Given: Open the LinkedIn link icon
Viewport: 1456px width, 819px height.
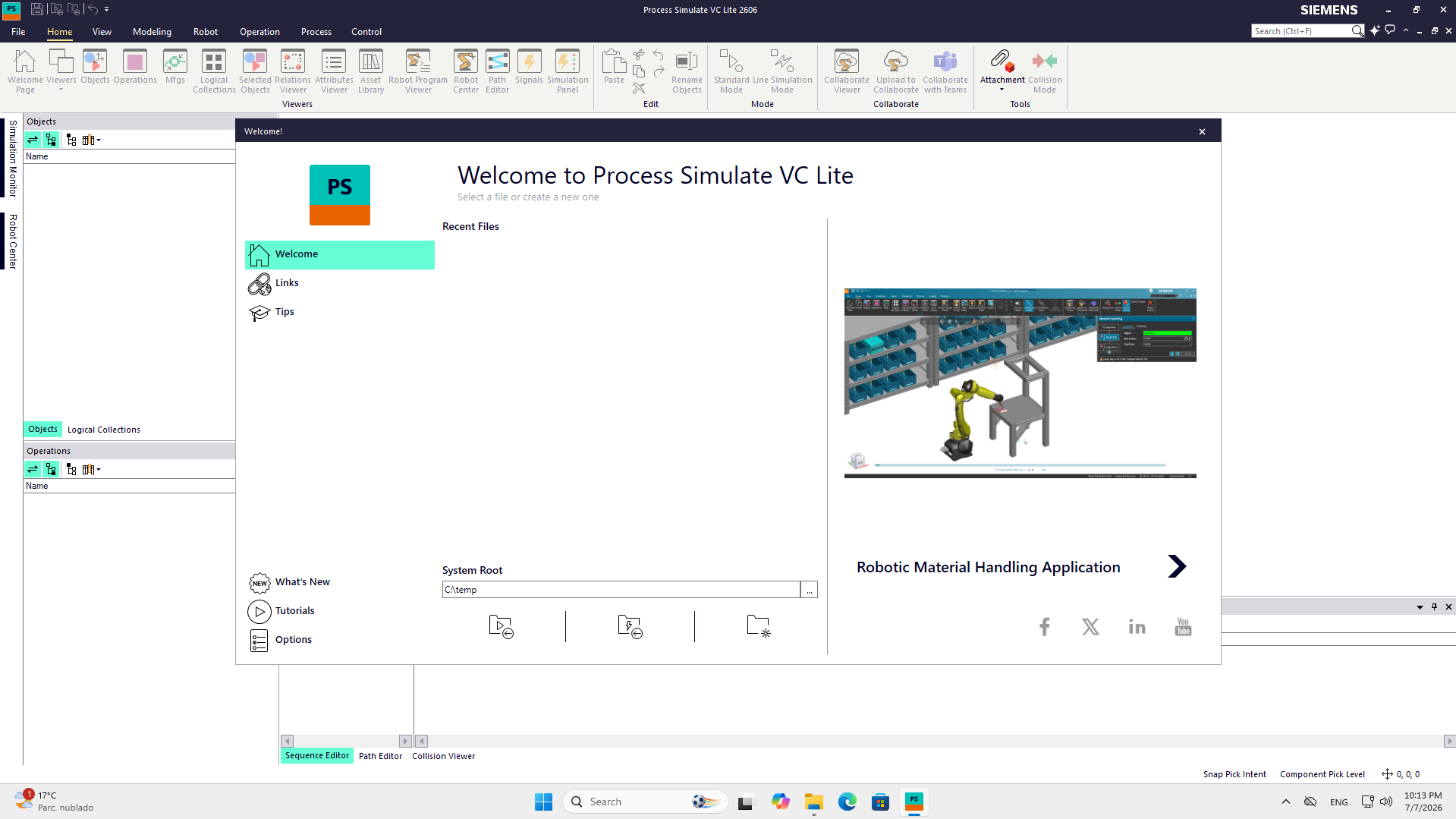Looking at the screenshot, I should point(1137,627).
